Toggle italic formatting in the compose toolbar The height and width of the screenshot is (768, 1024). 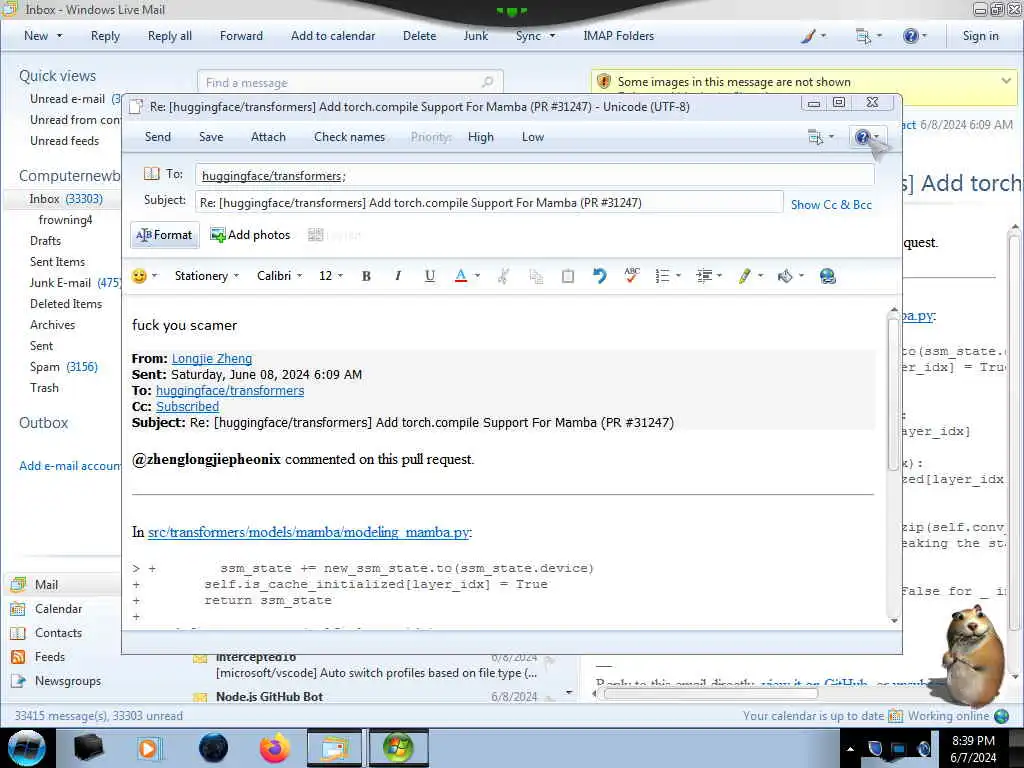tap(398, 276)
